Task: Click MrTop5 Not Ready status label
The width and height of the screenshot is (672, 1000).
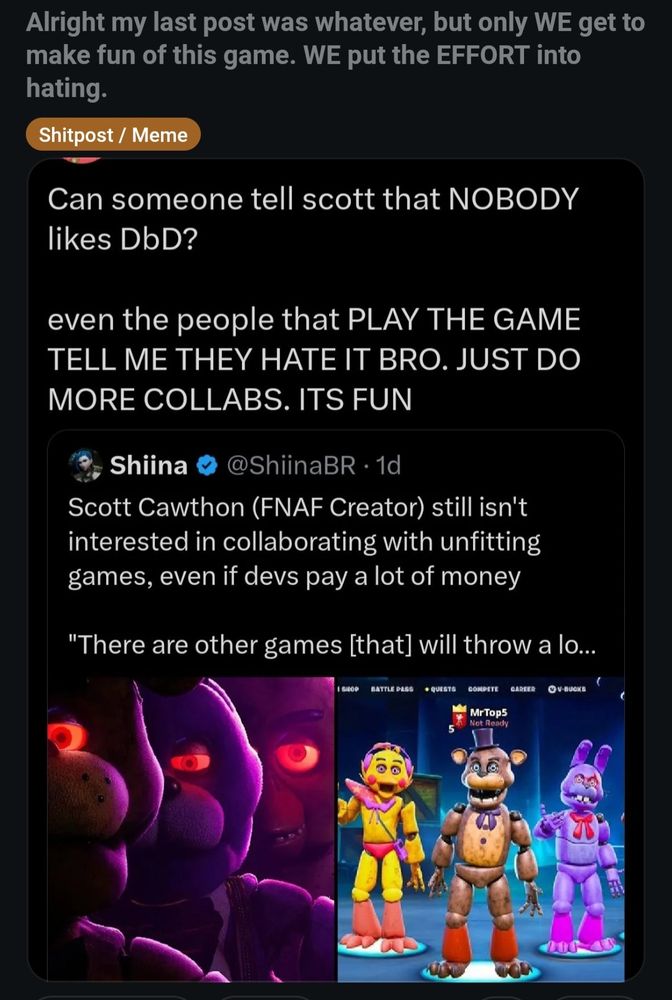Action: pyautogui.click(x=489, y=723)
